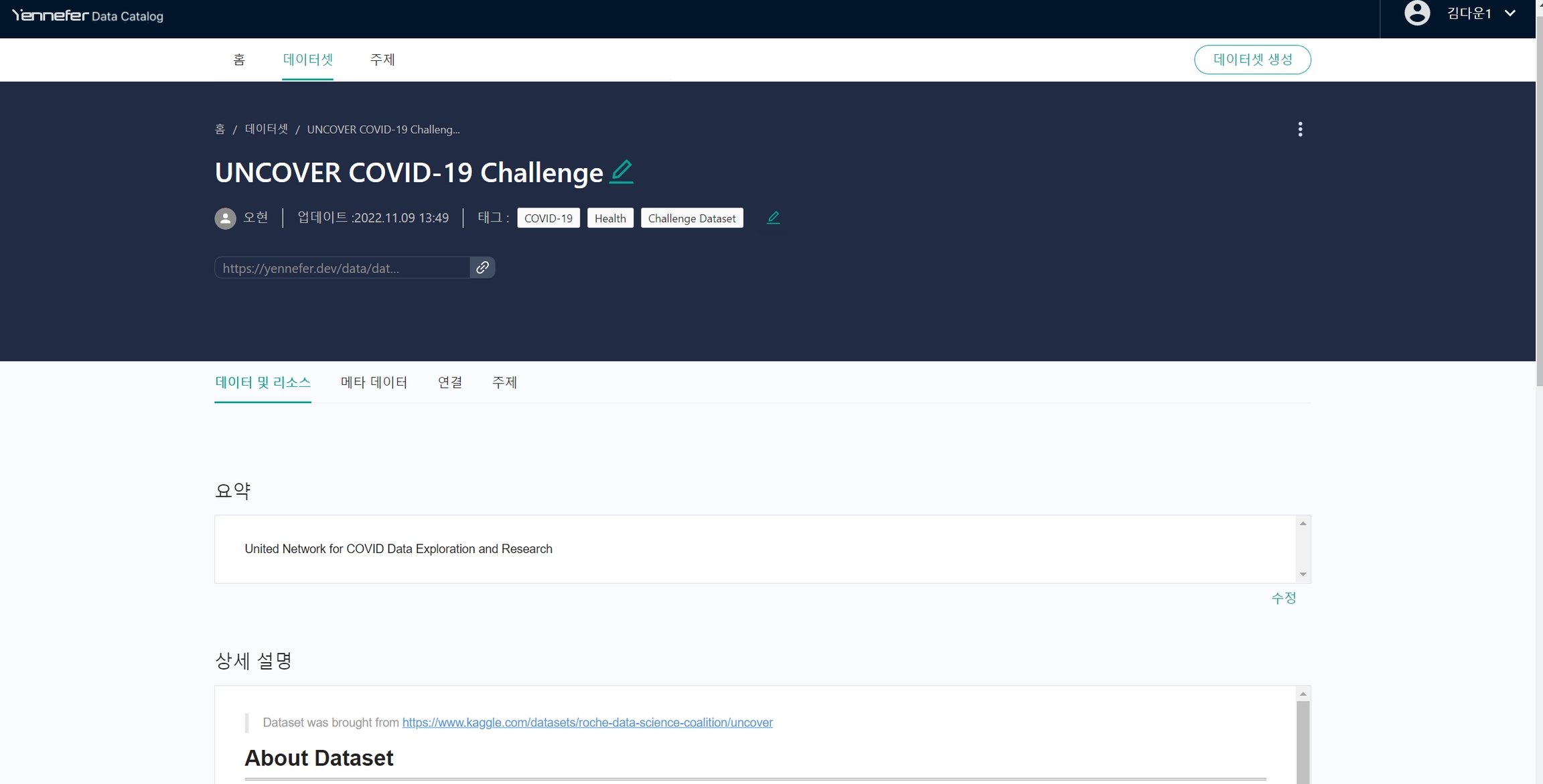Click the user account avatar icon
Viewport: 1543px width, 784px height.
[1416, 13]
